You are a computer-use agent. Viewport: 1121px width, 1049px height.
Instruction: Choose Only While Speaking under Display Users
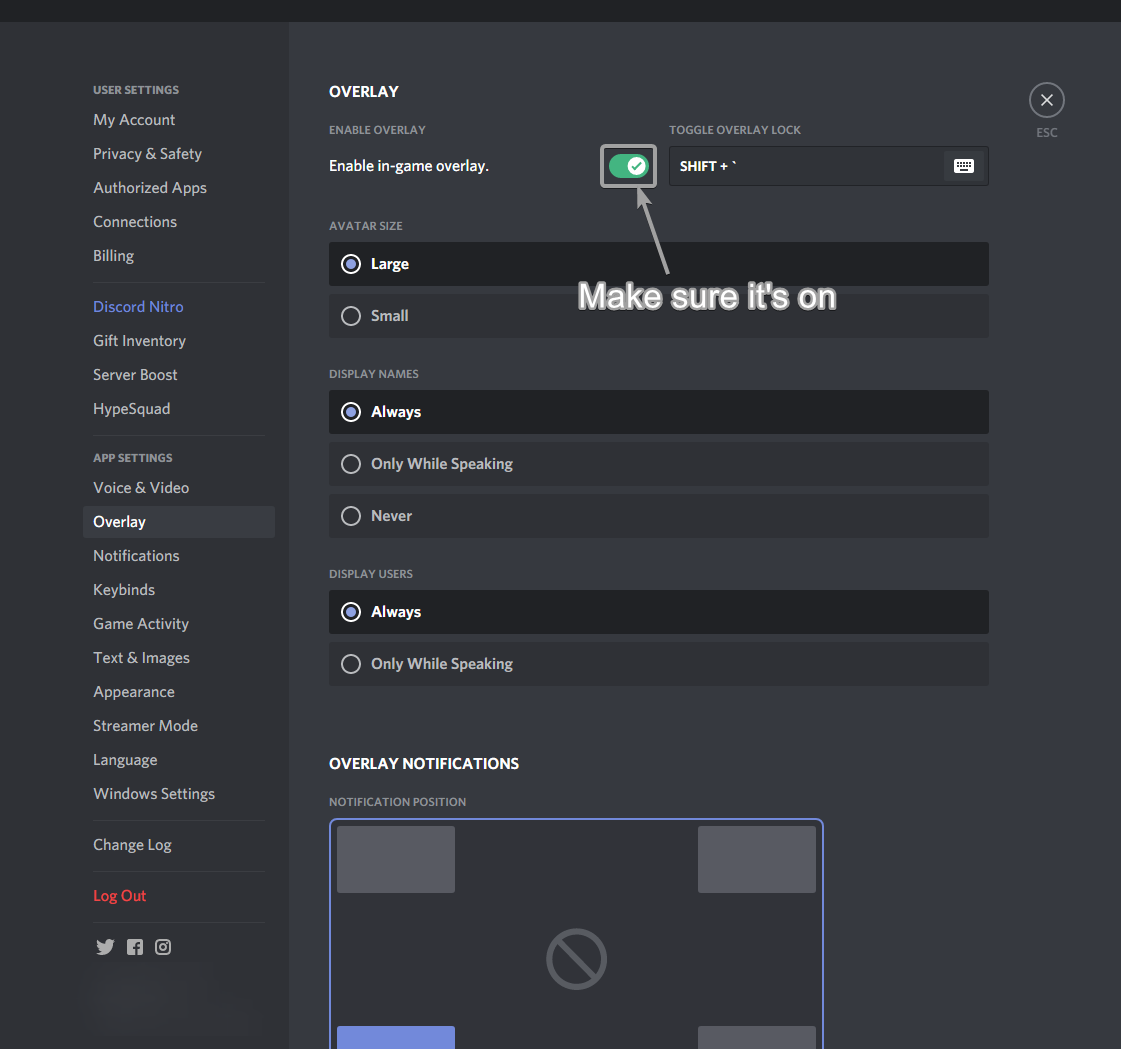[x=658, y=664]
